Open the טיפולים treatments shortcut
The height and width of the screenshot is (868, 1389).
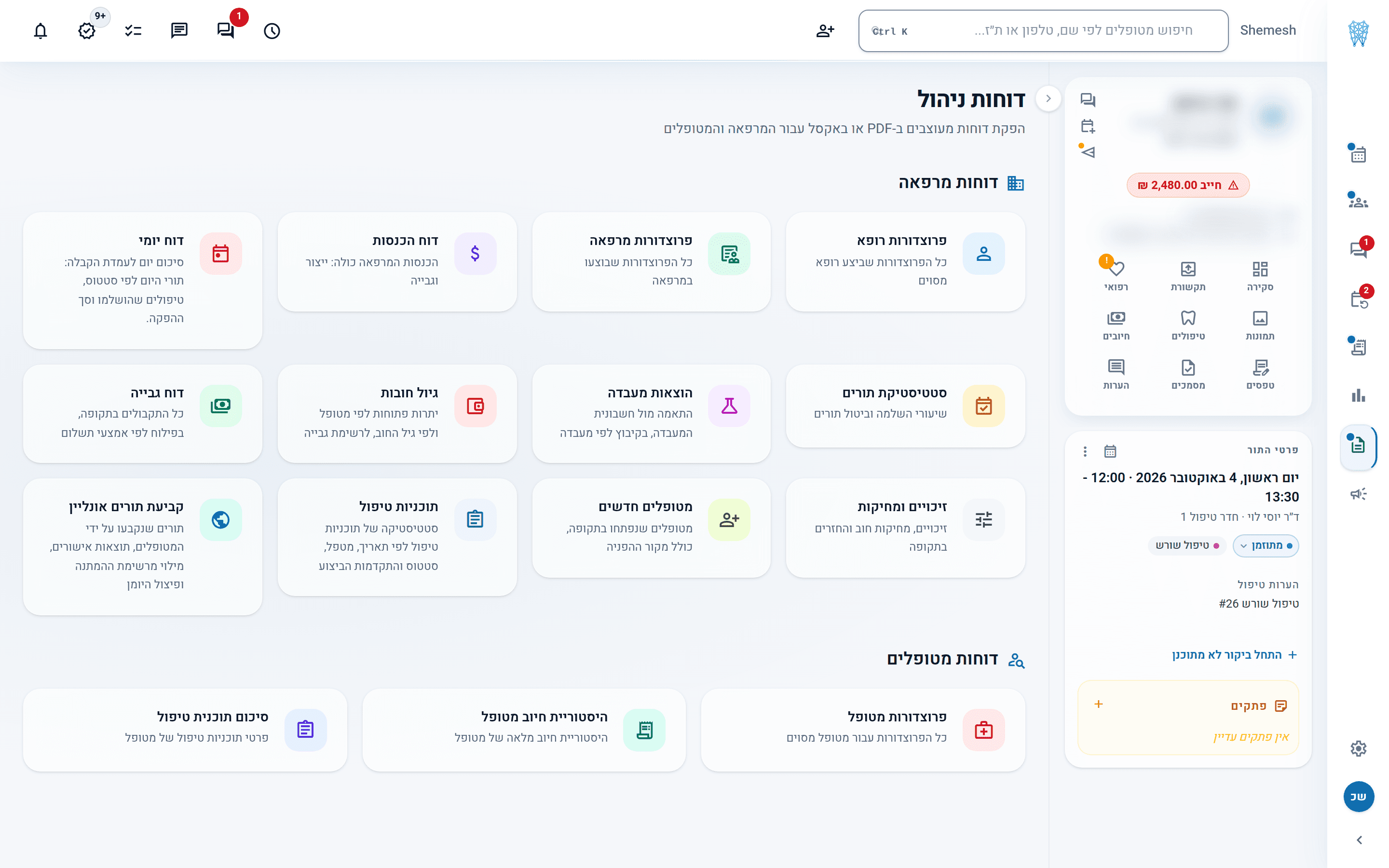[1187, 325]
